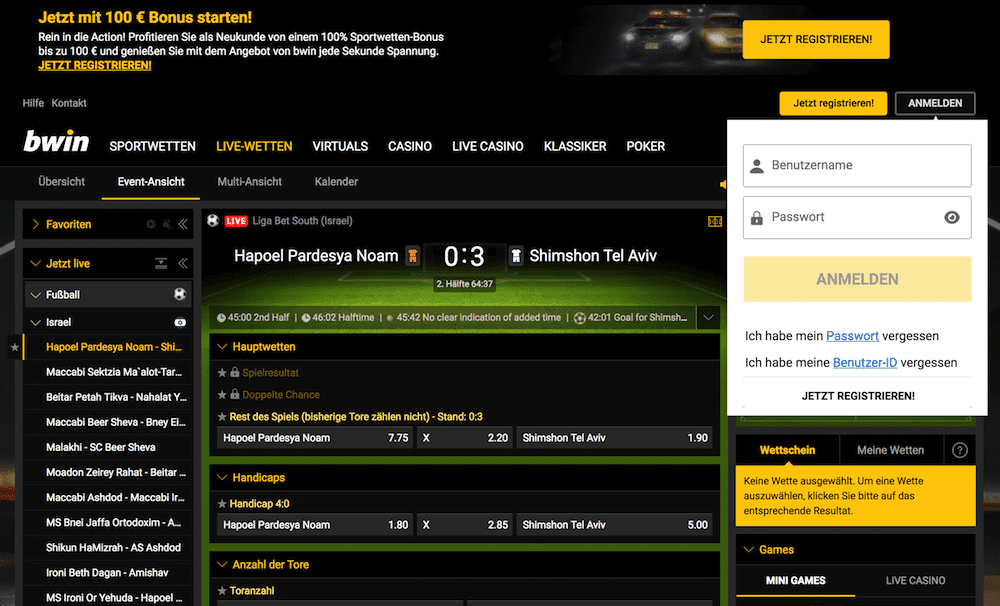The image size is (1000, 606).
Task: Click the underlined JETZT REGISTRIEREN! banner link
Action: pyautogui.click(x=95, y=65)
